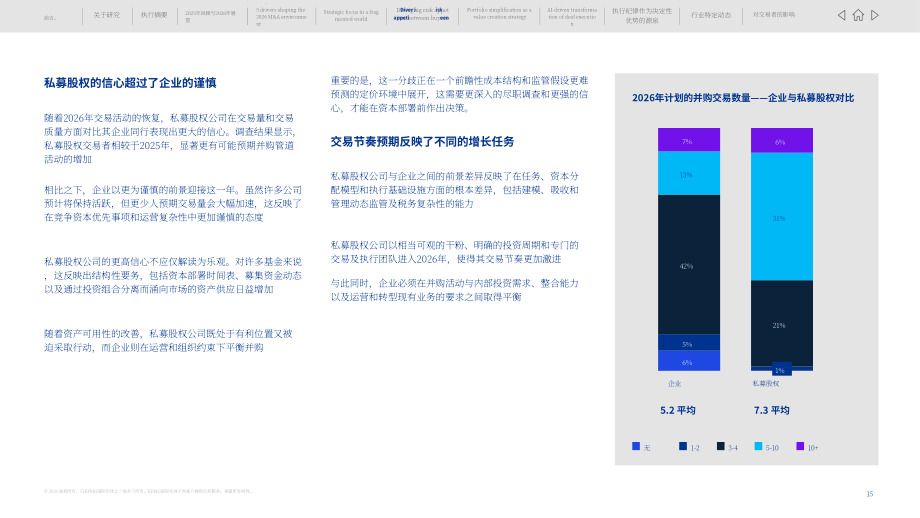Click the 5-10 legend color swatch
The height and width of the screenshot is (518, 920).
pyautogui.click(x=758, y=446)
